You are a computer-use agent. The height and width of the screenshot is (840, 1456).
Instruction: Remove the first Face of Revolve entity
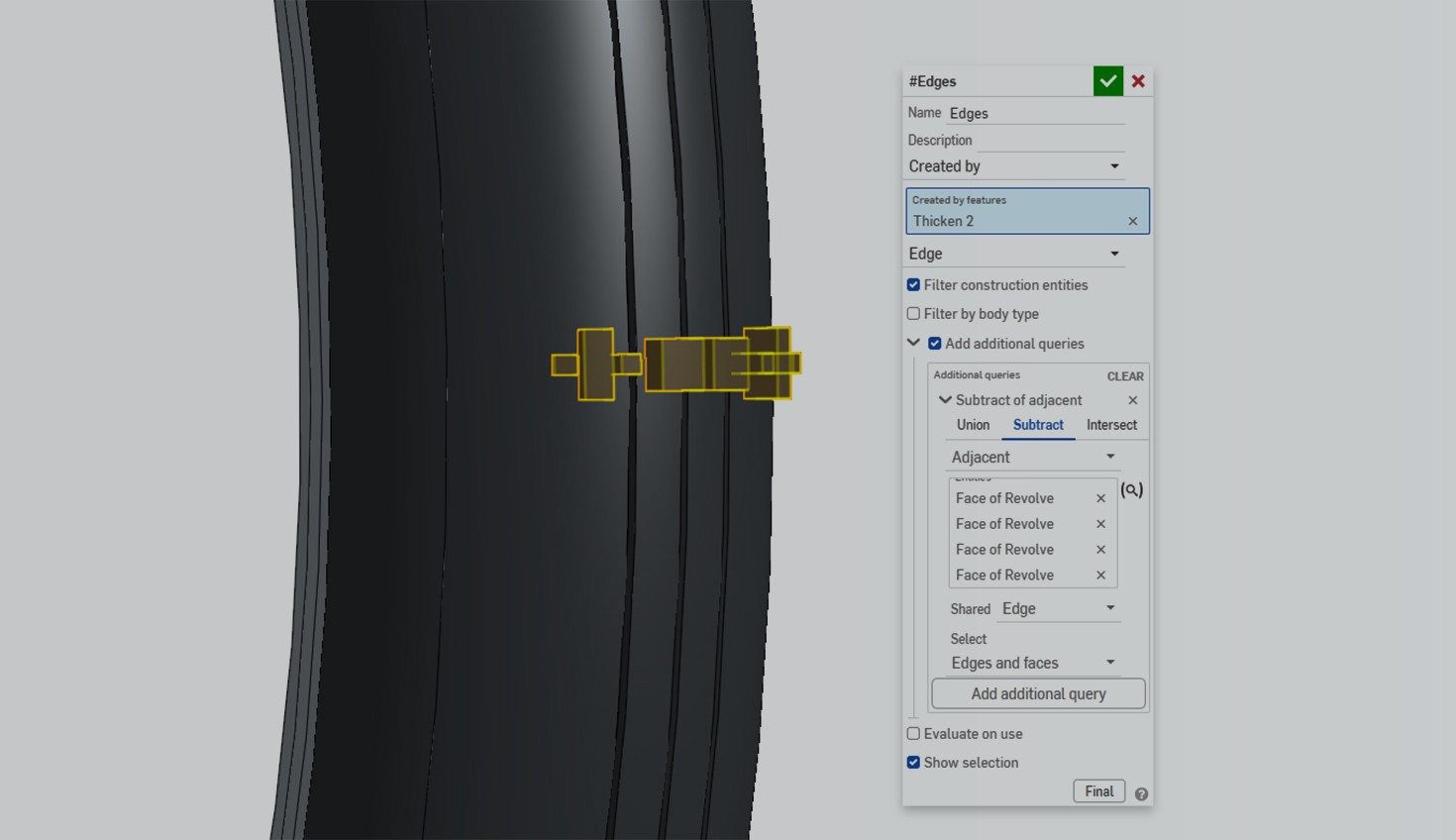click(x=1100, y=498)
